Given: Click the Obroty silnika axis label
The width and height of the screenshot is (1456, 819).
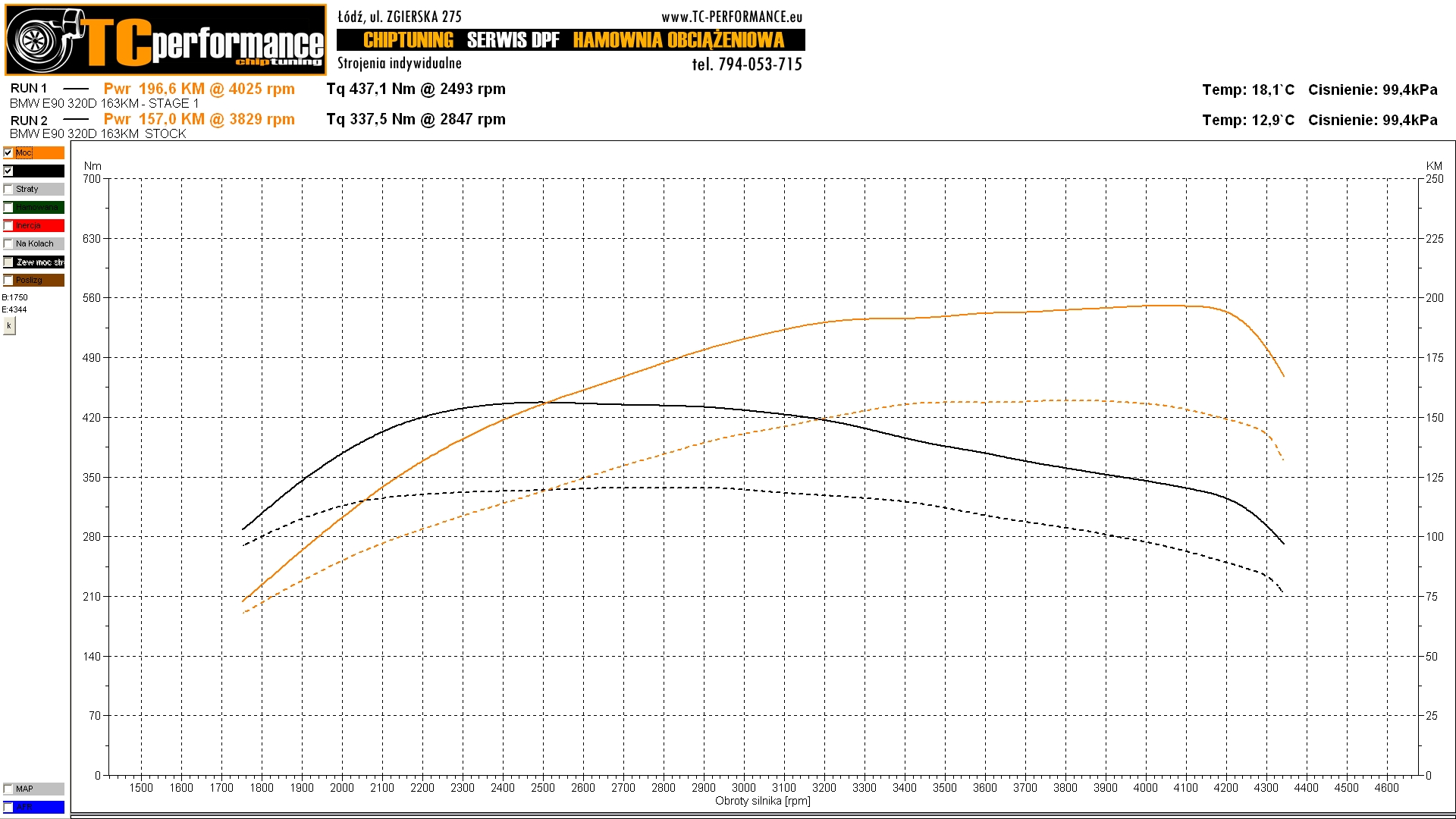Looking at the screenshot, I should point(762,801).
